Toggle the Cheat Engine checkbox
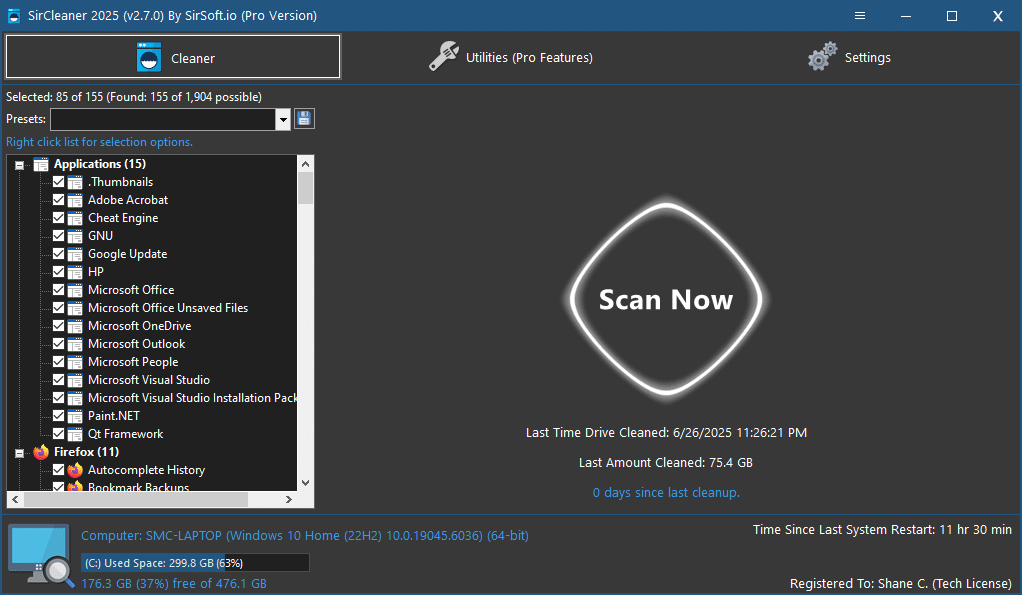Image resolution: width=1022 pixels, height=595 pixels. [x=59, y=218]
